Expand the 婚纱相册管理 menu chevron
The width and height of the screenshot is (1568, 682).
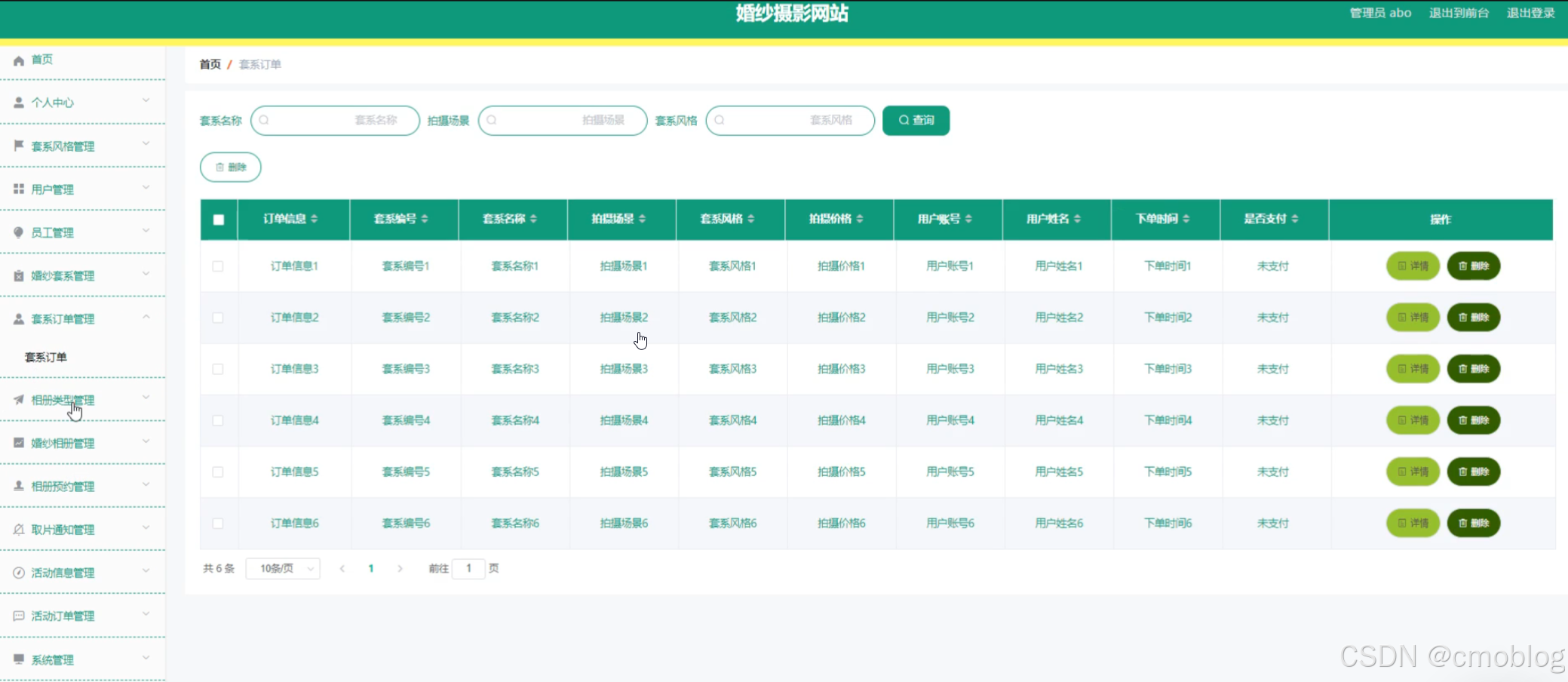pyautogui.click(x=146, y=441)
